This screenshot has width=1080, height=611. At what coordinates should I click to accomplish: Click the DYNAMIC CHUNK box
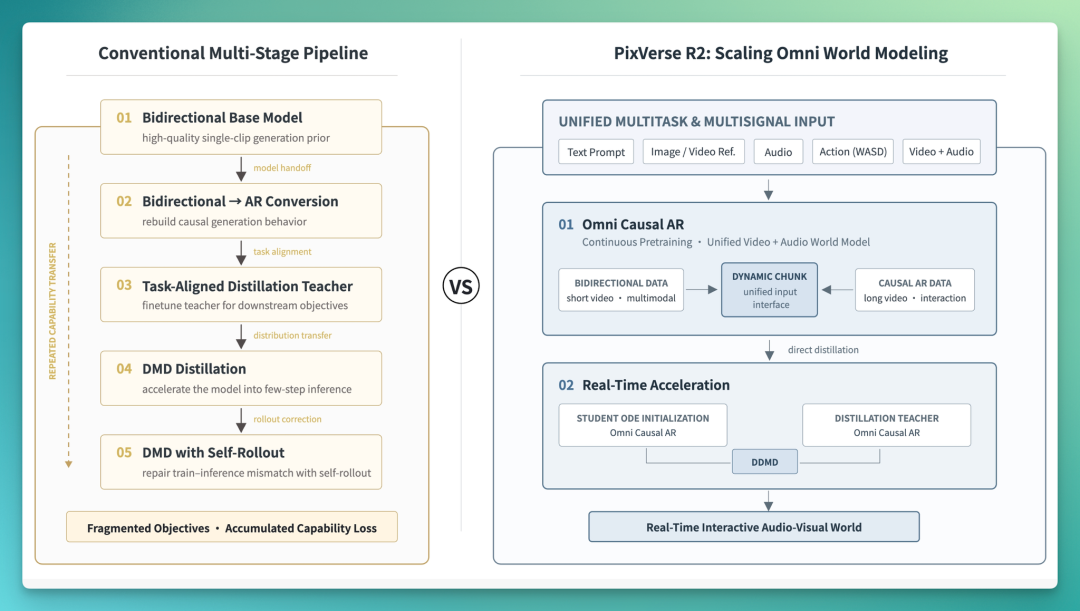[x=769, y=290]
